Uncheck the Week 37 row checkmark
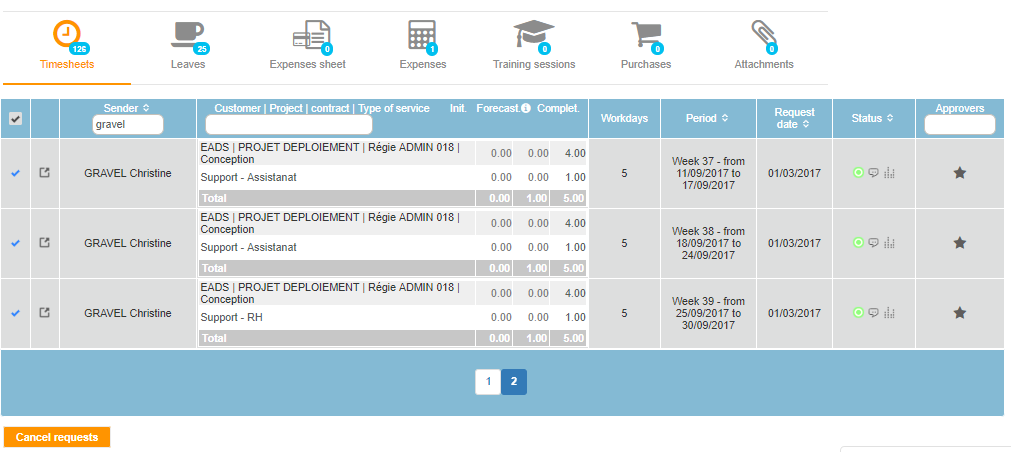Image resolution: width=1011 pixels, height=452 pixels. [x=15, y=173]
